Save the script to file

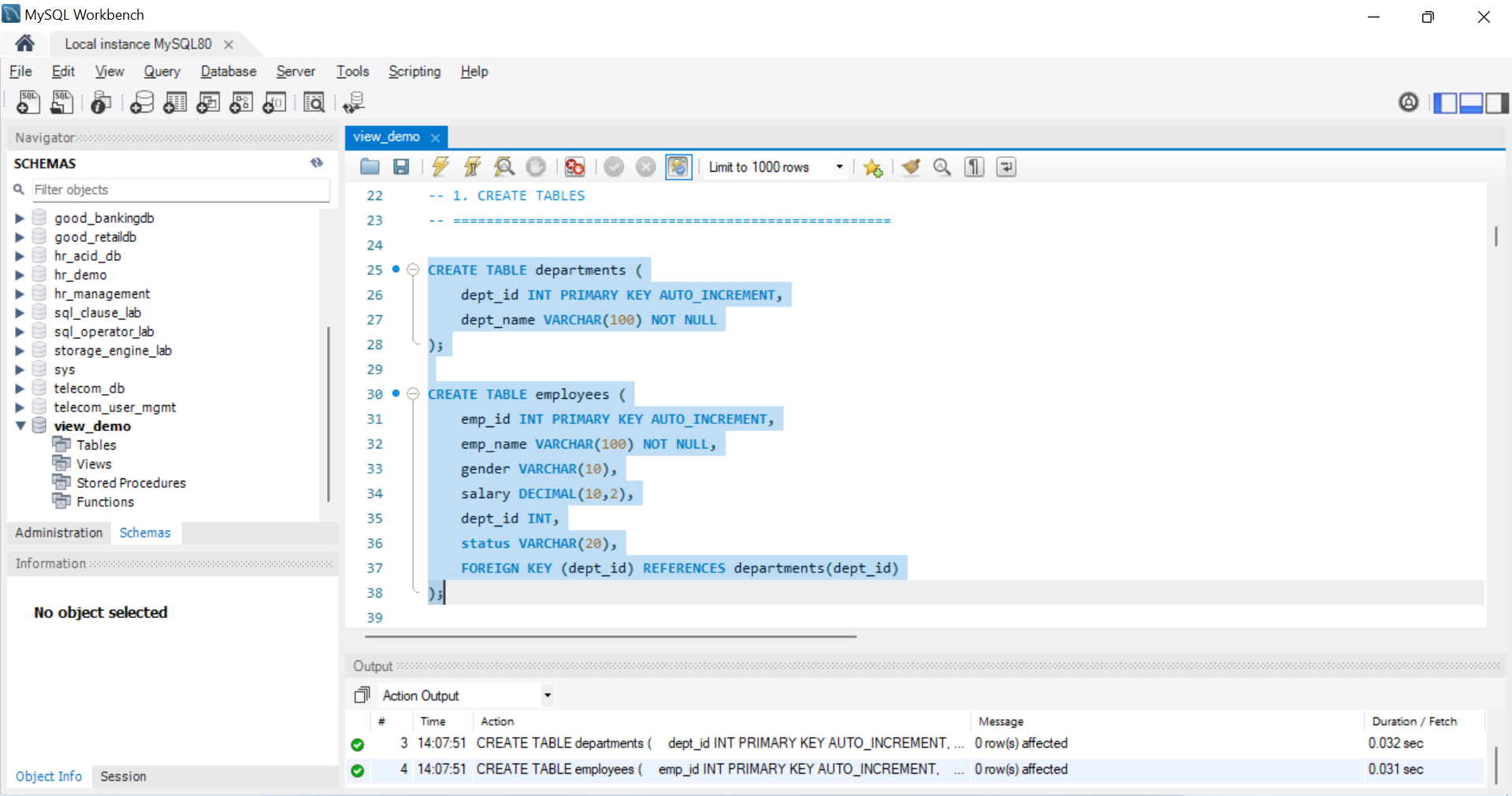click(401, 167)
